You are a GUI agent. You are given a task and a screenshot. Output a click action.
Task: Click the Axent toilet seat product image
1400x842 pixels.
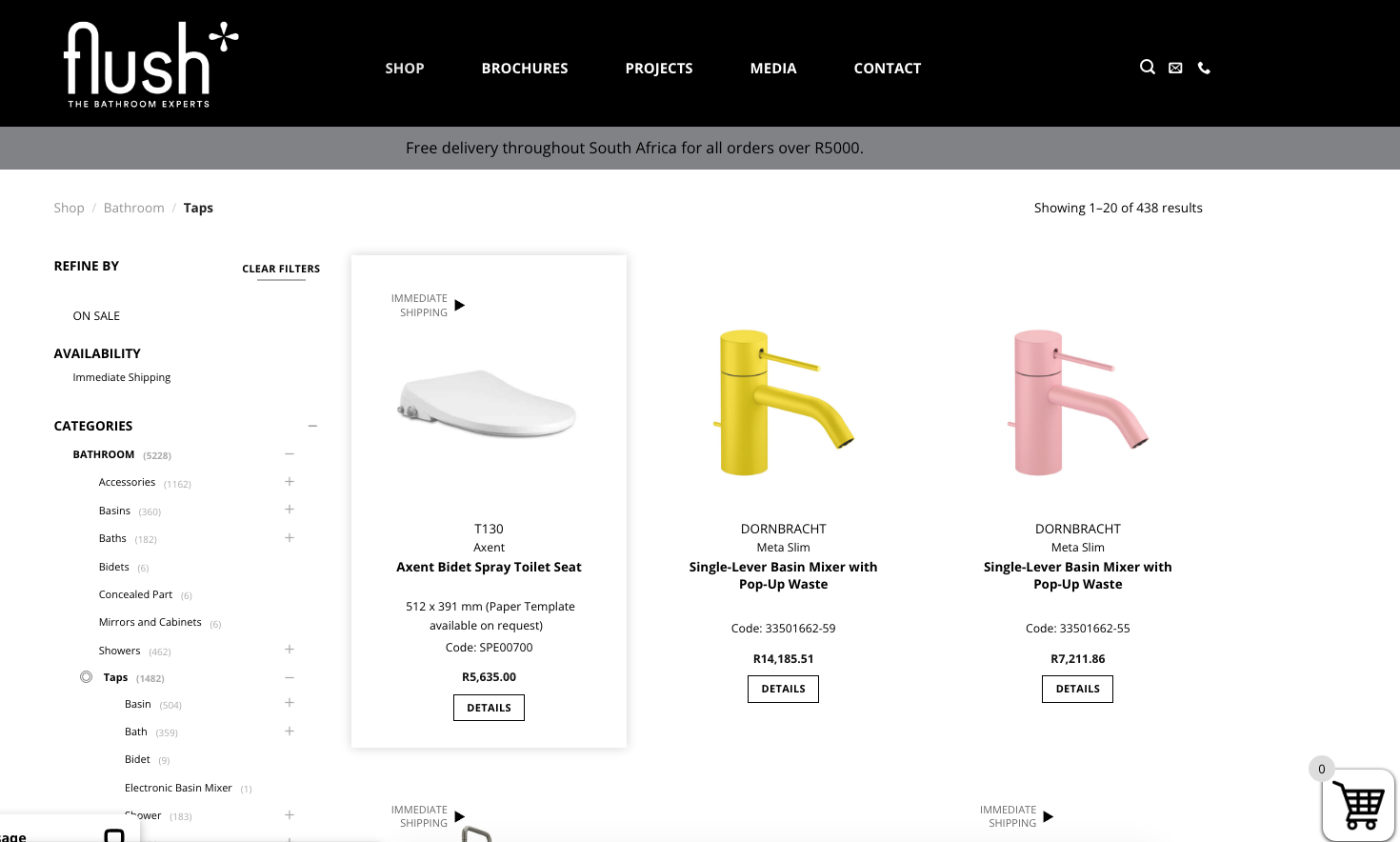(x=488, y=405)
